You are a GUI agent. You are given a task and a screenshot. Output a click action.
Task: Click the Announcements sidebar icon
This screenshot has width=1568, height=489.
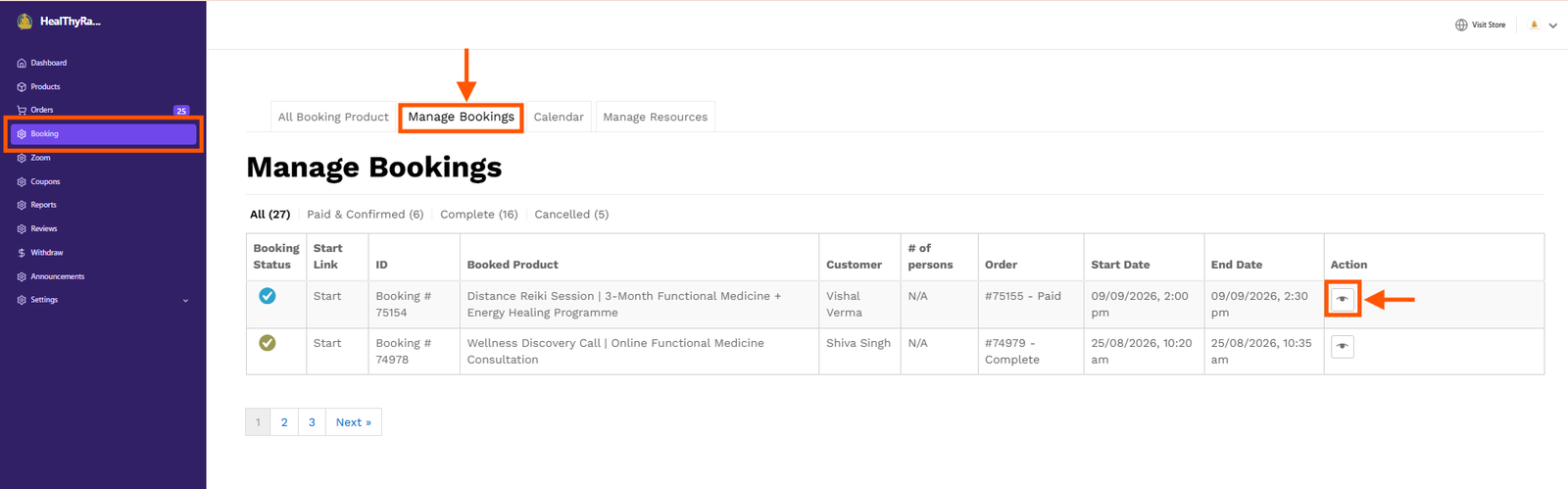(x=22, y=277)
